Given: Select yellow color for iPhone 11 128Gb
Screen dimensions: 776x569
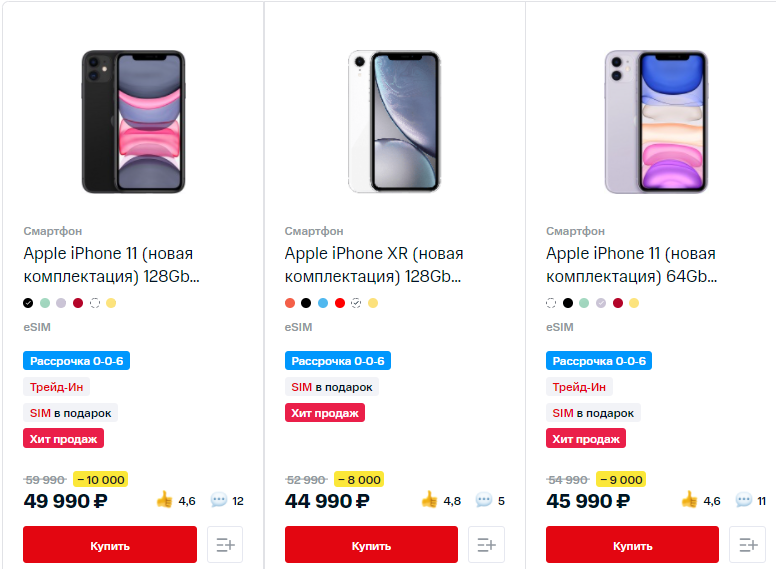Looking at the screenshot, I should pos(112,303).
